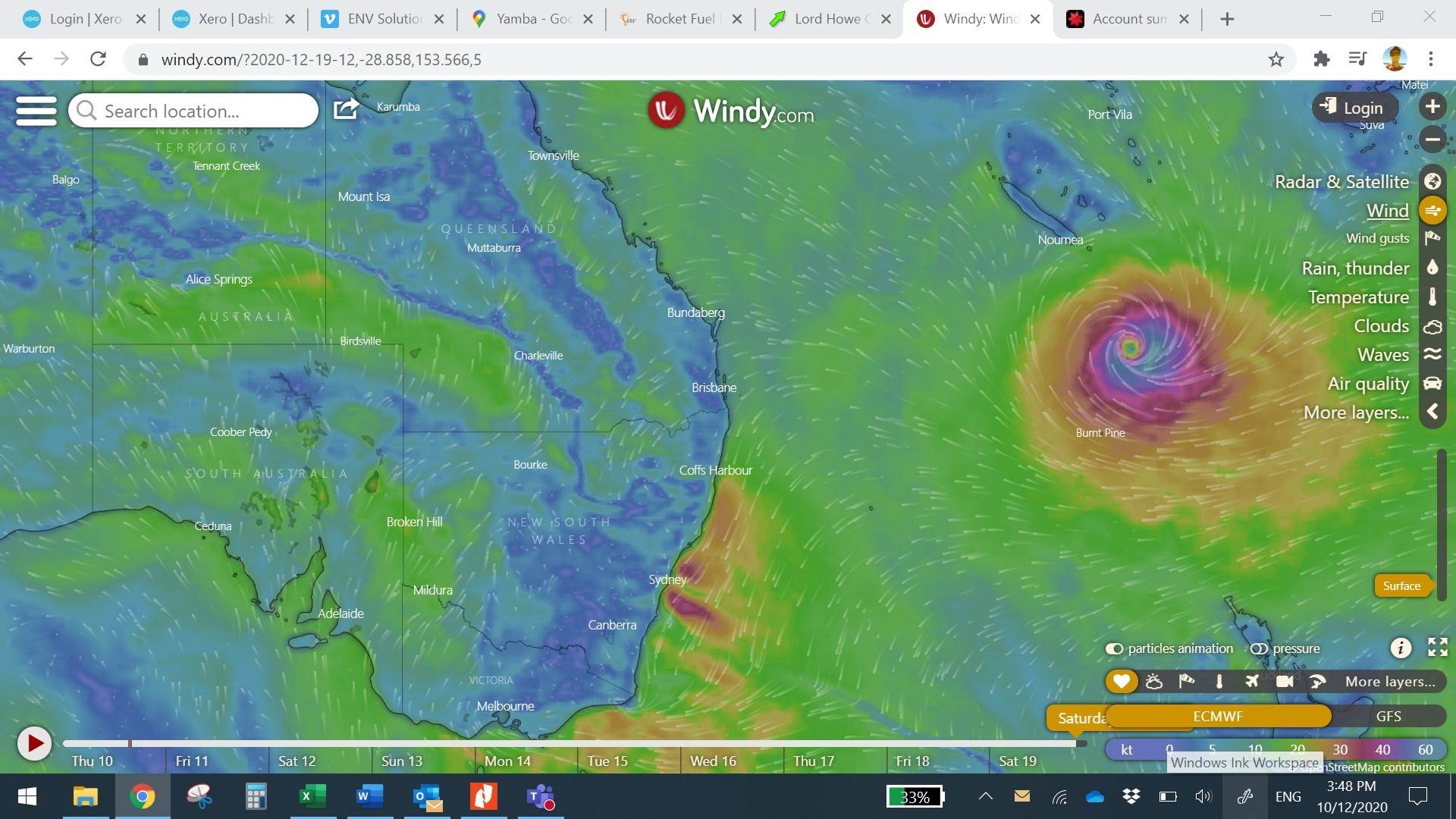Switch to the Lord Howe browser tab
This screenshot has height=819, width=1456.
pos(827,19)
